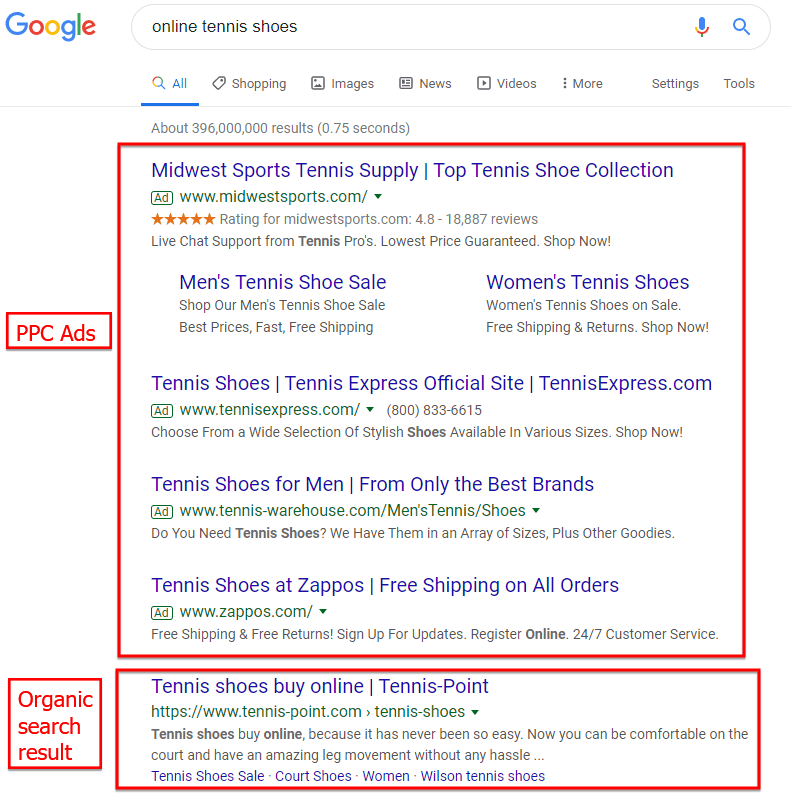
Task: Click the search icon in the All tab
Action: [x=158, y=83]
